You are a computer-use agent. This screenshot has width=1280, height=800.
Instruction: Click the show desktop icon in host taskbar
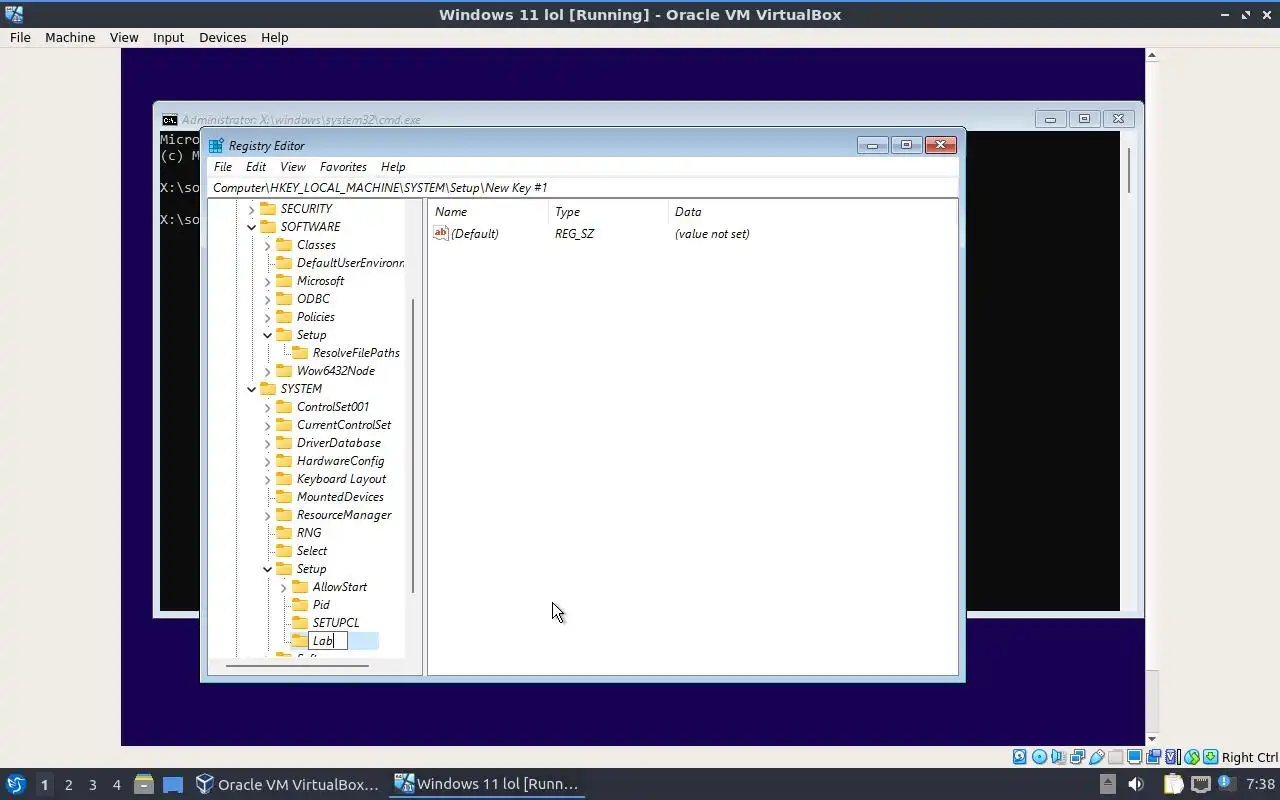pyautogui.click(x=173, y=784)
